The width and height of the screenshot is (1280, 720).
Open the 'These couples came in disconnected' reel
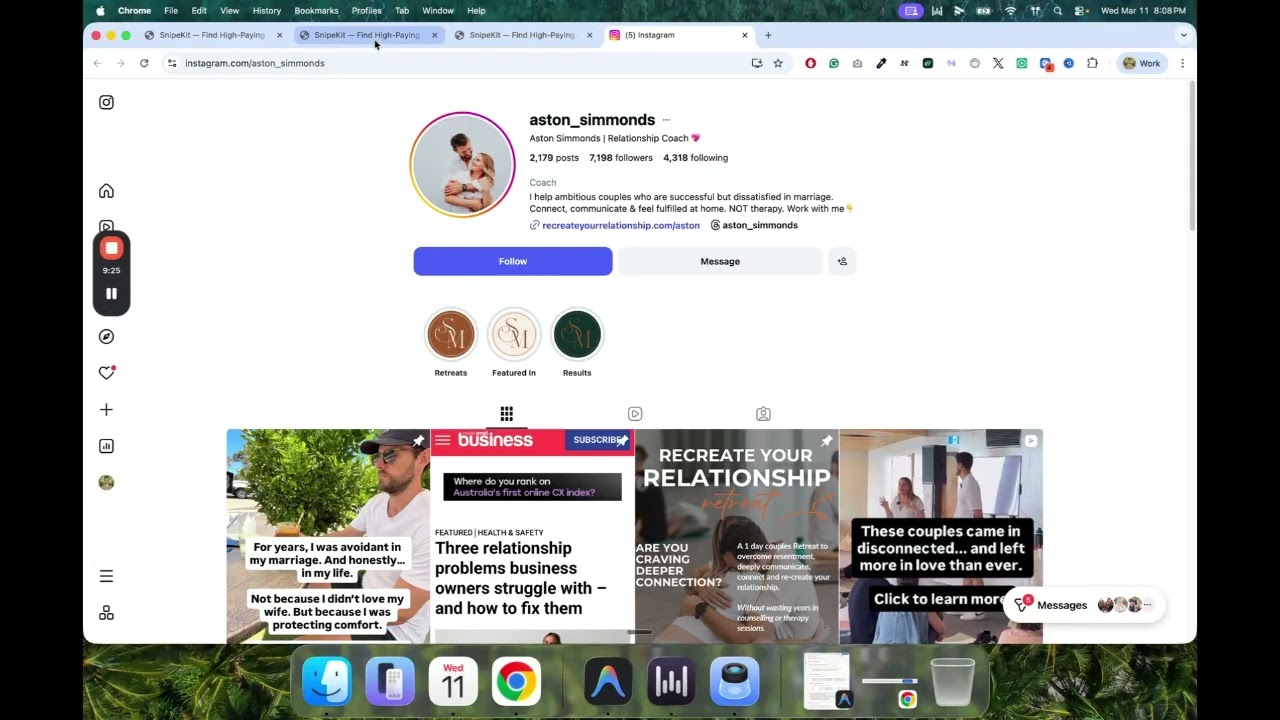click(941, 536)
